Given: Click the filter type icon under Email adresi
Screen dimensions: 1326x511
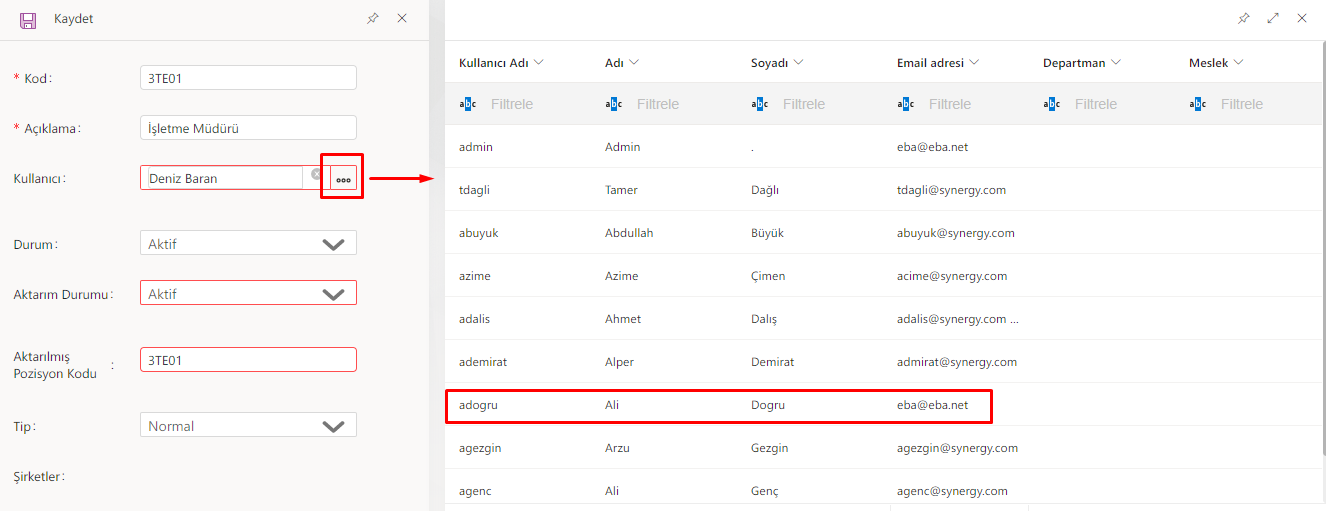Looking at the screenshot, I should [905, 104].
